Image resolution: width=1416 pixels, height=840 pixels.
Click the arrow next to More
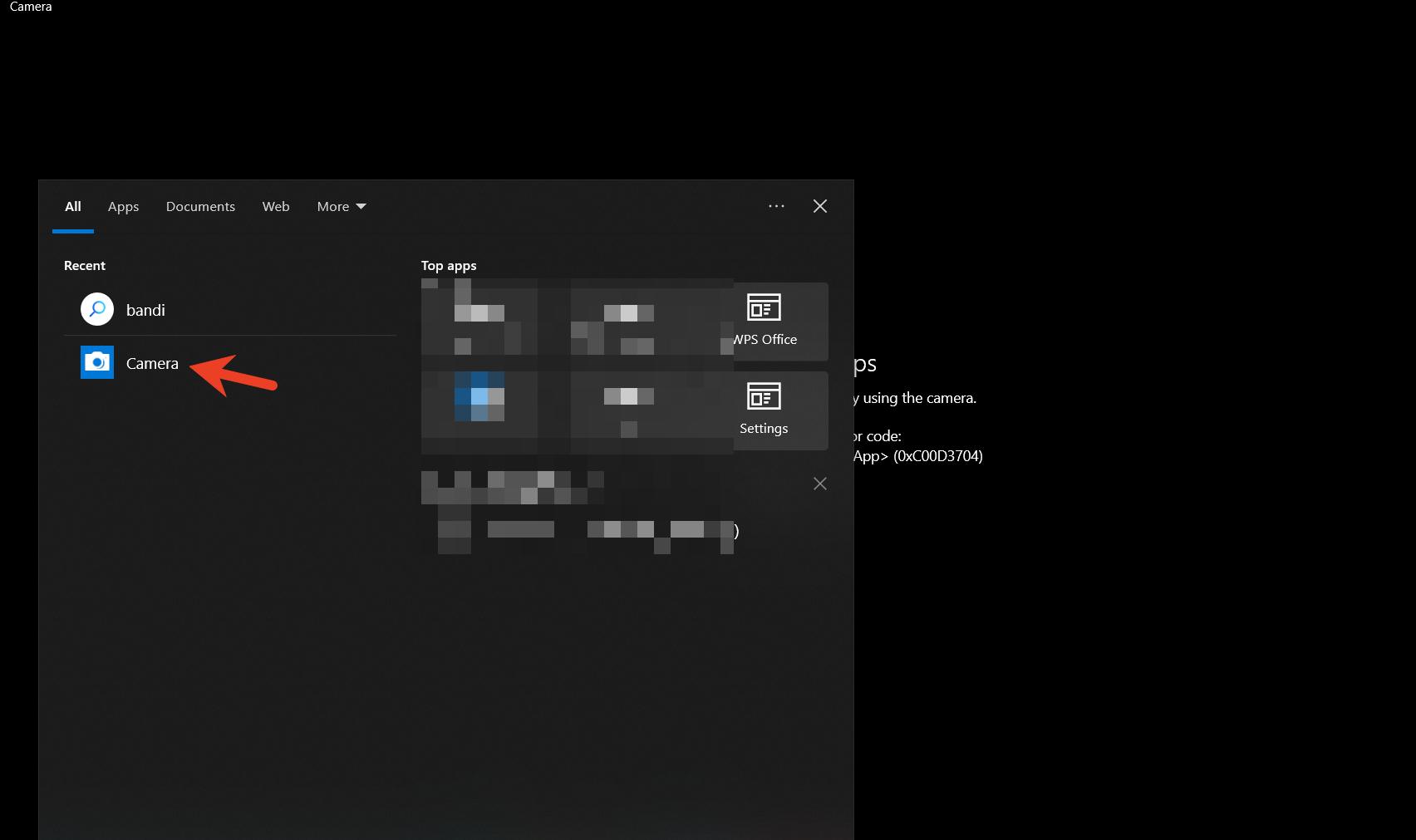[361, 206]
